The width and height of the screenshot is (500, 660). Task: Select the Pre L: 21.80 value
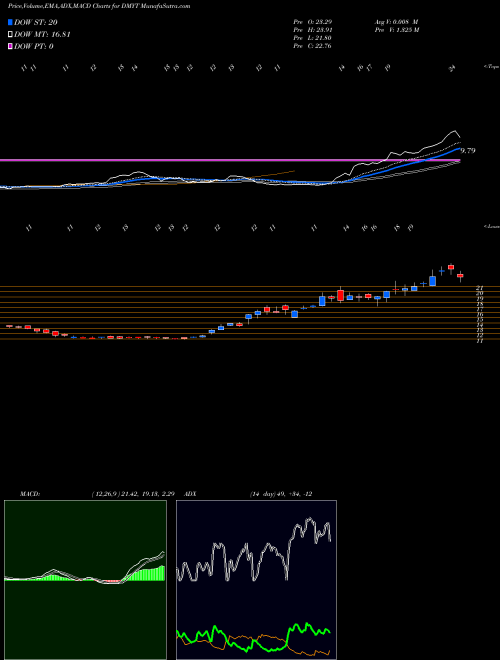pyautogui.click(x=312, y=38)
